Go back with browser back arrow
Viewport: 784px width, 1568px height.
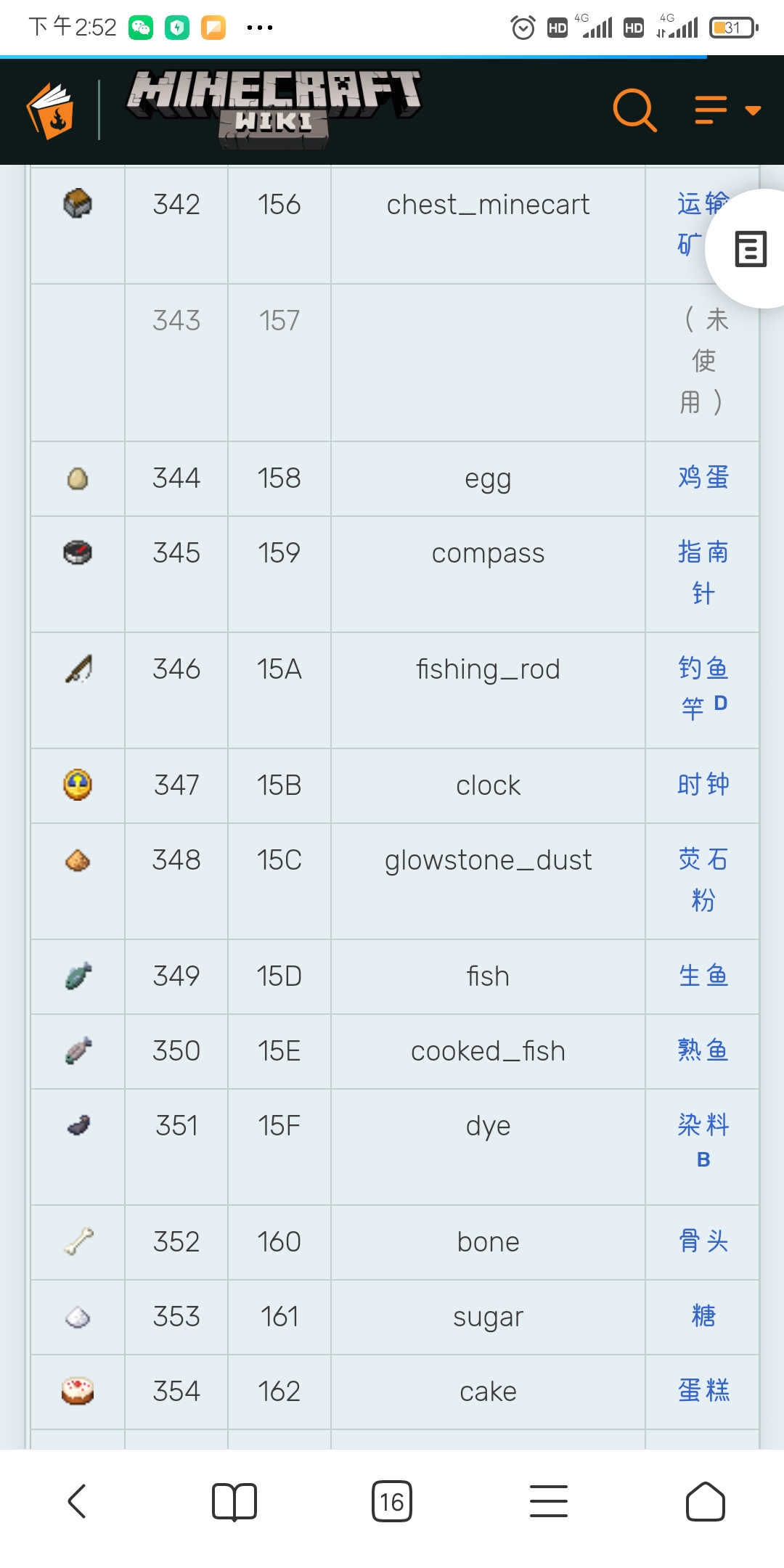[77, 1500]
